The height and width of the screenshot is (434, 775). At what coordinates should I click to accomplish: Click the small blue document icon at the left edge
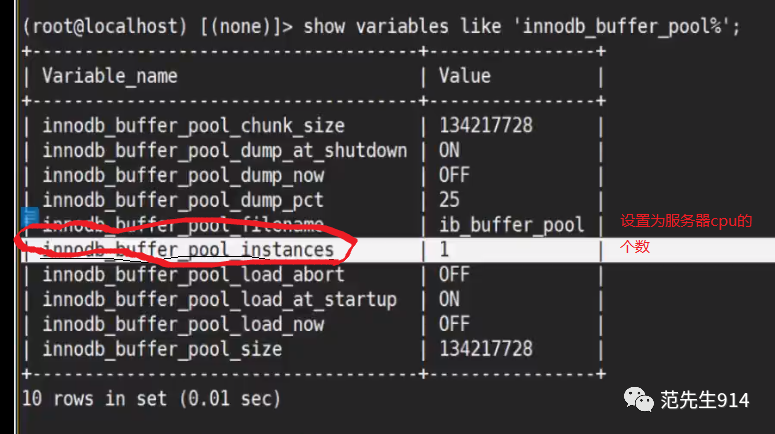click(30, 217)
